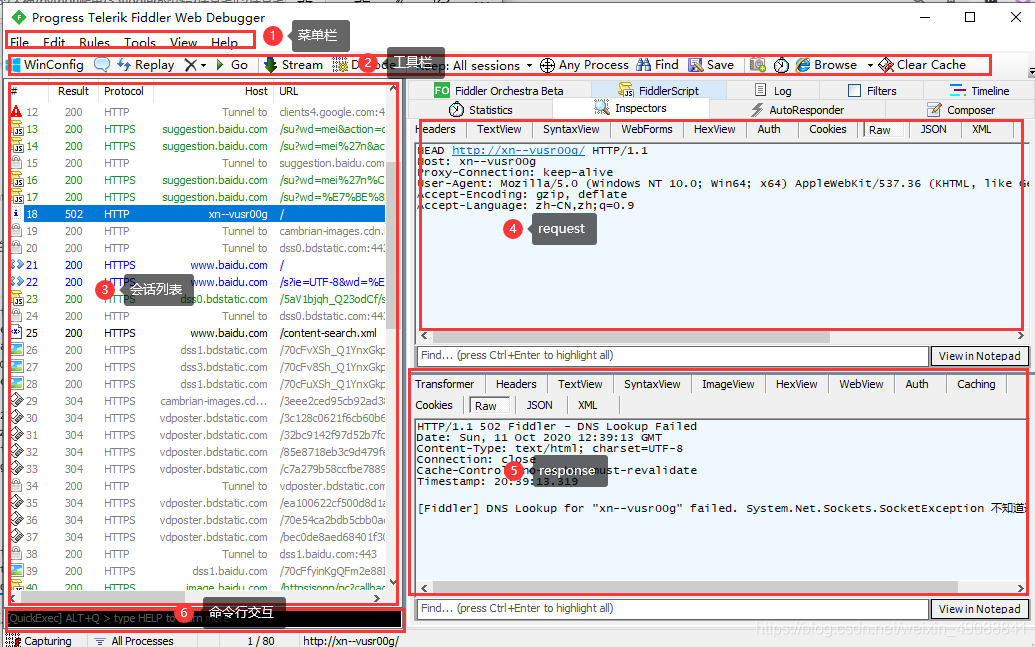Open the Help menu
Image resolution: width=1035 pixels, height=647 pixels.
coord(224,42)
